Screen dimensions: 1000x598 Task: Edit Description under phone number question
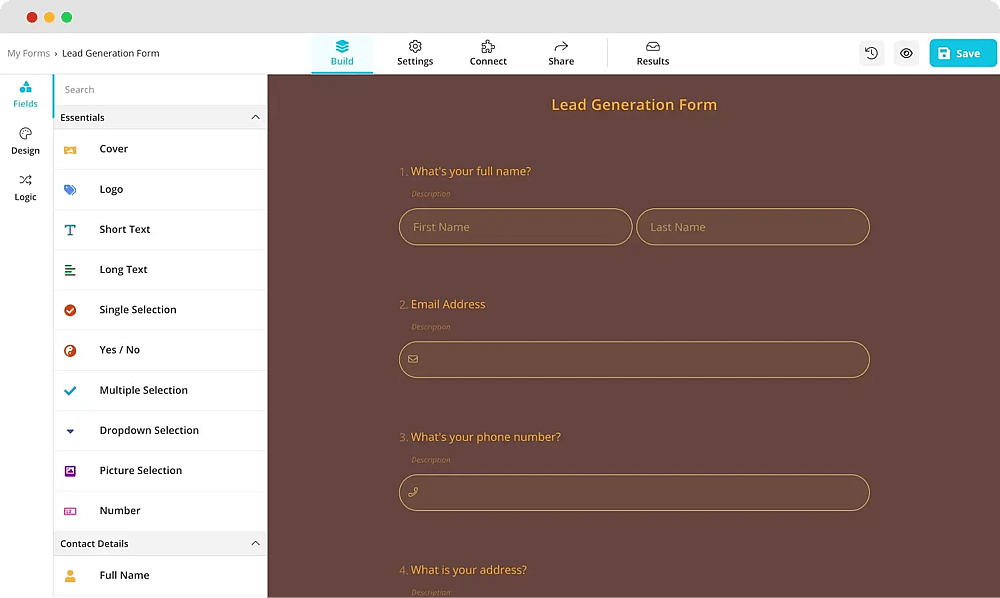[x=430, y=460]
